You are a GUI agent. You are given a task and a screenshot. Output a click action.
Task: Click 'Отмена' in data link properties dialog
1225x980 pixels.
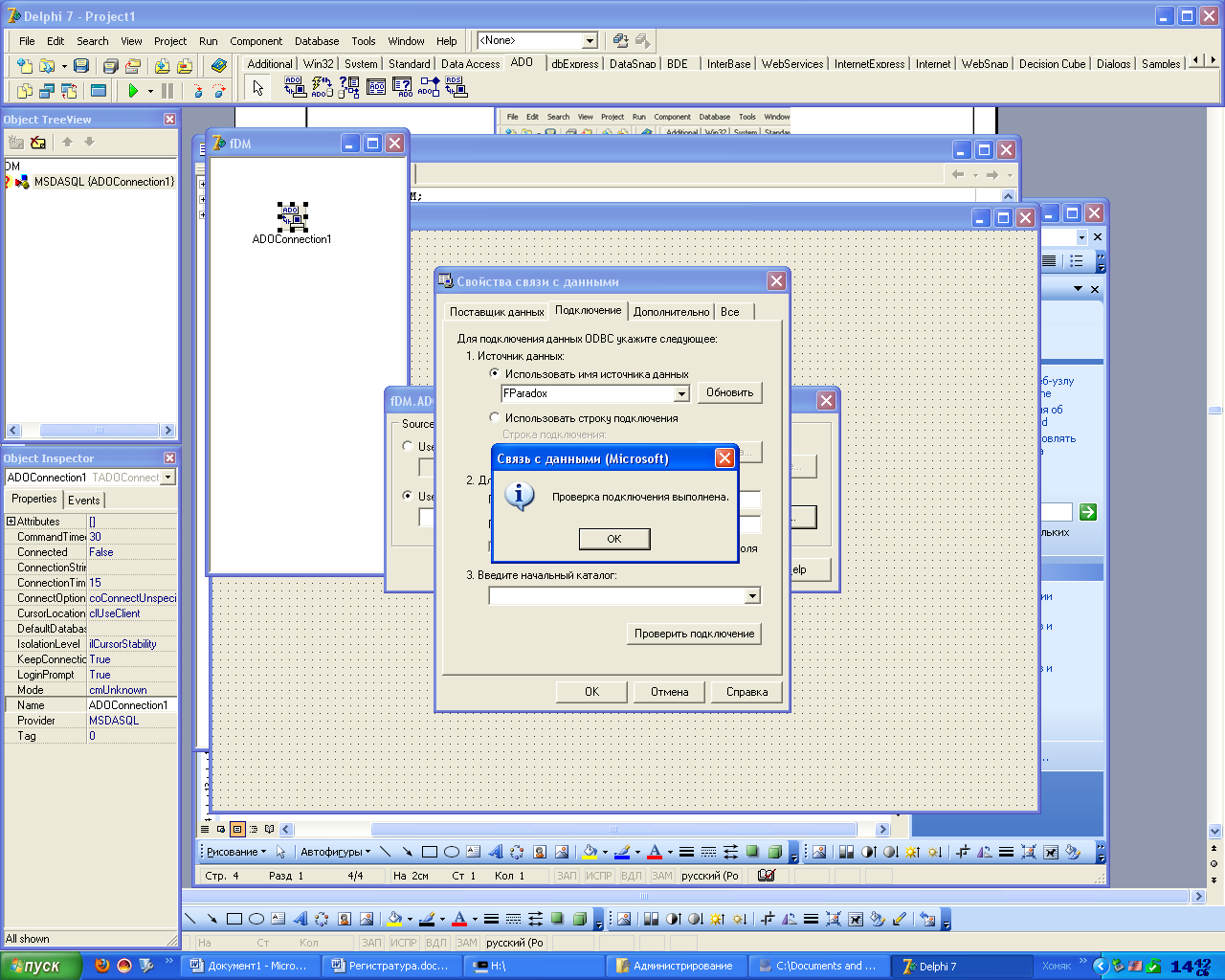point(670,692)
